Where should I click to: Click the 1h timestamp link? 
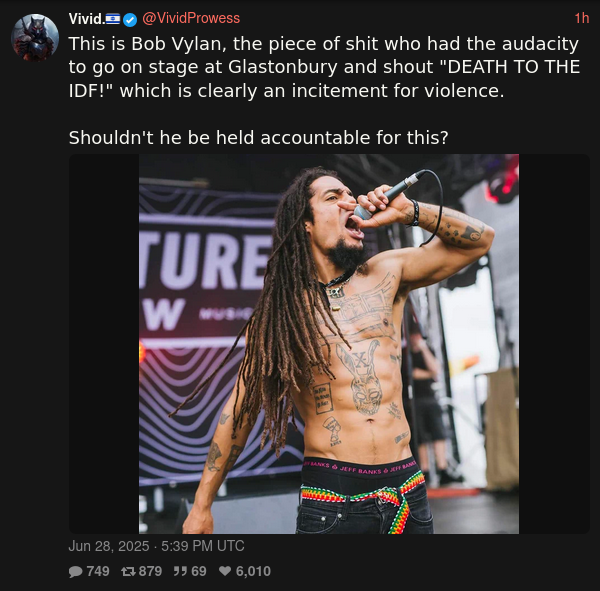click(582, 18)
